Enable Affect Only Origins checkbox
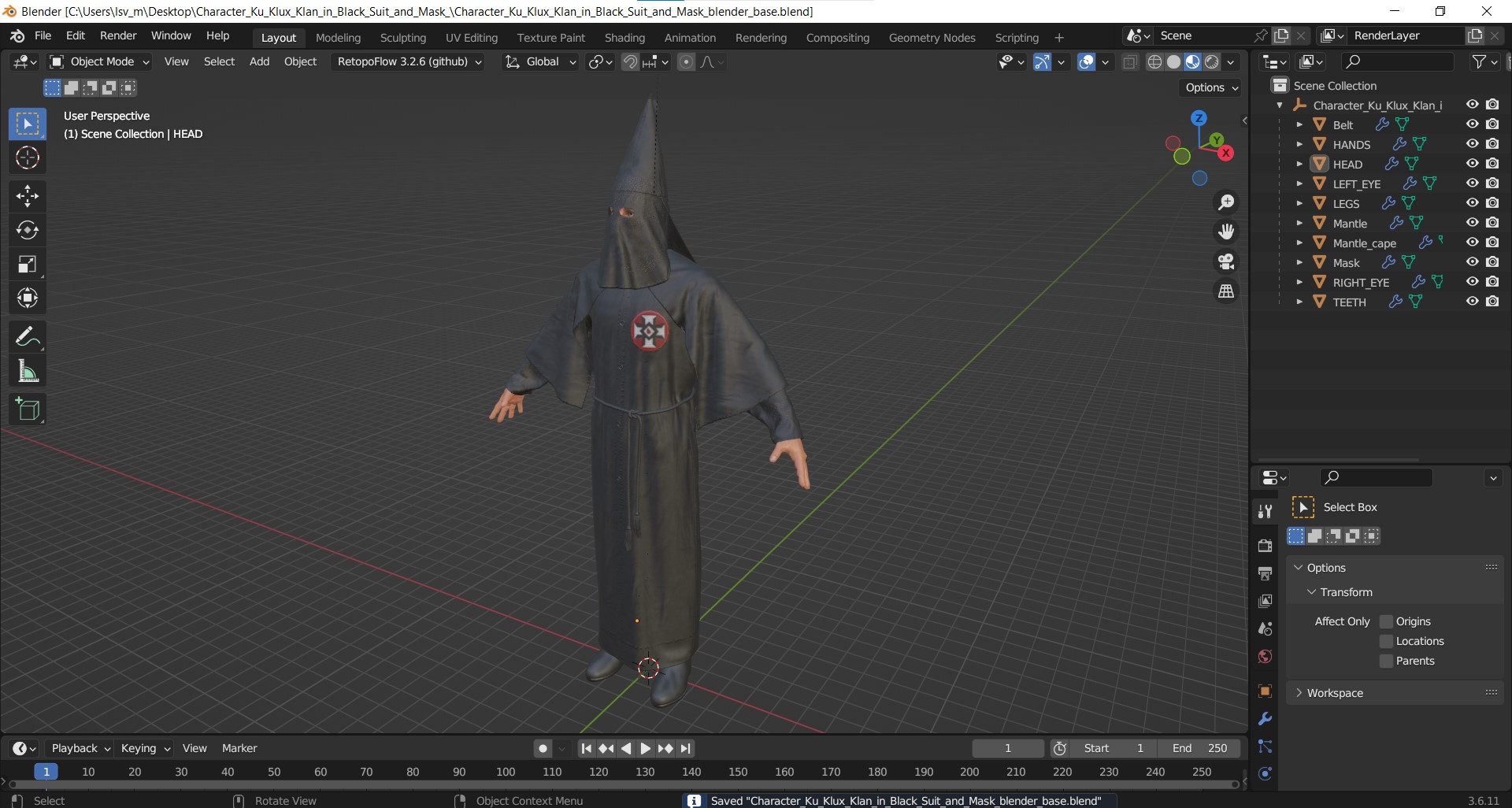This screenshot has height=808, width=1512. 1387,621
